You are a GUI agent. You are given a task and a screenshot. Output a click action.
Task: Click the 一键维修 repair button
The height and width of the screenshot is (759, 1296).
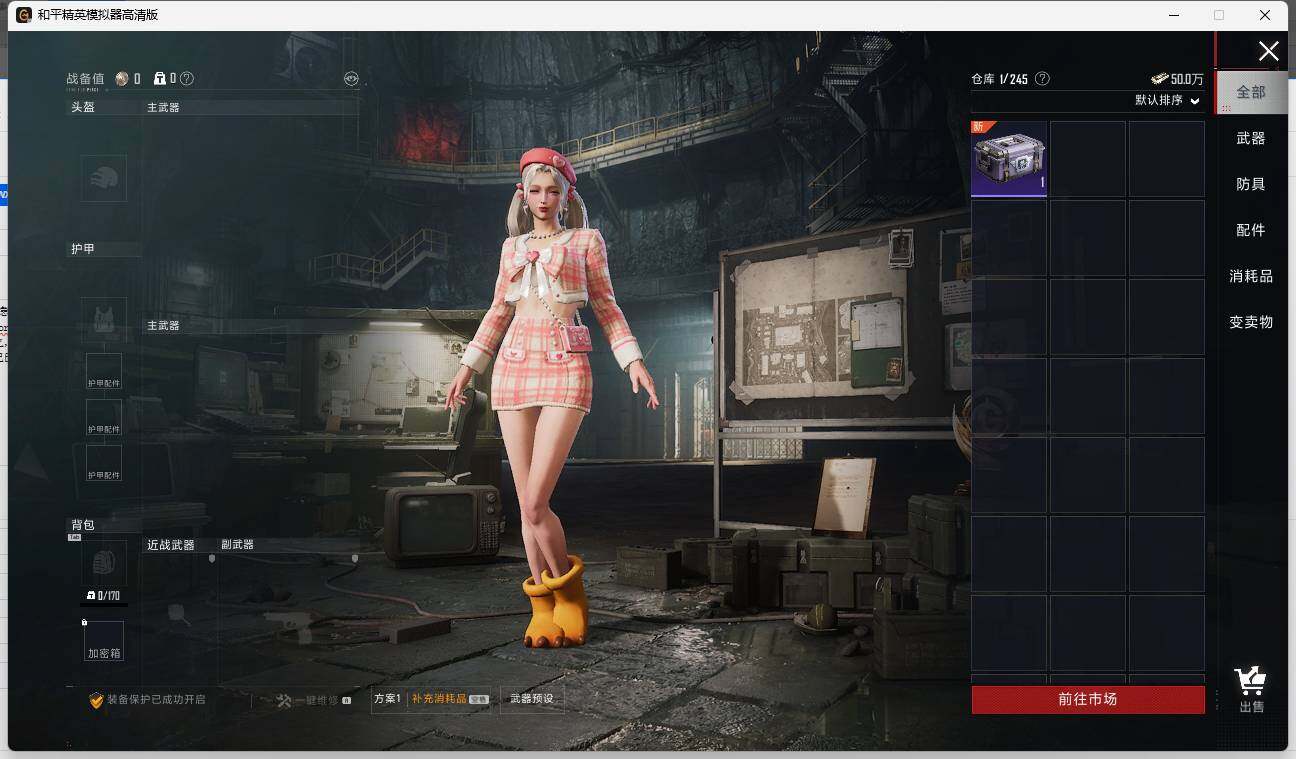pyautogui.click(x=313, y=700)
